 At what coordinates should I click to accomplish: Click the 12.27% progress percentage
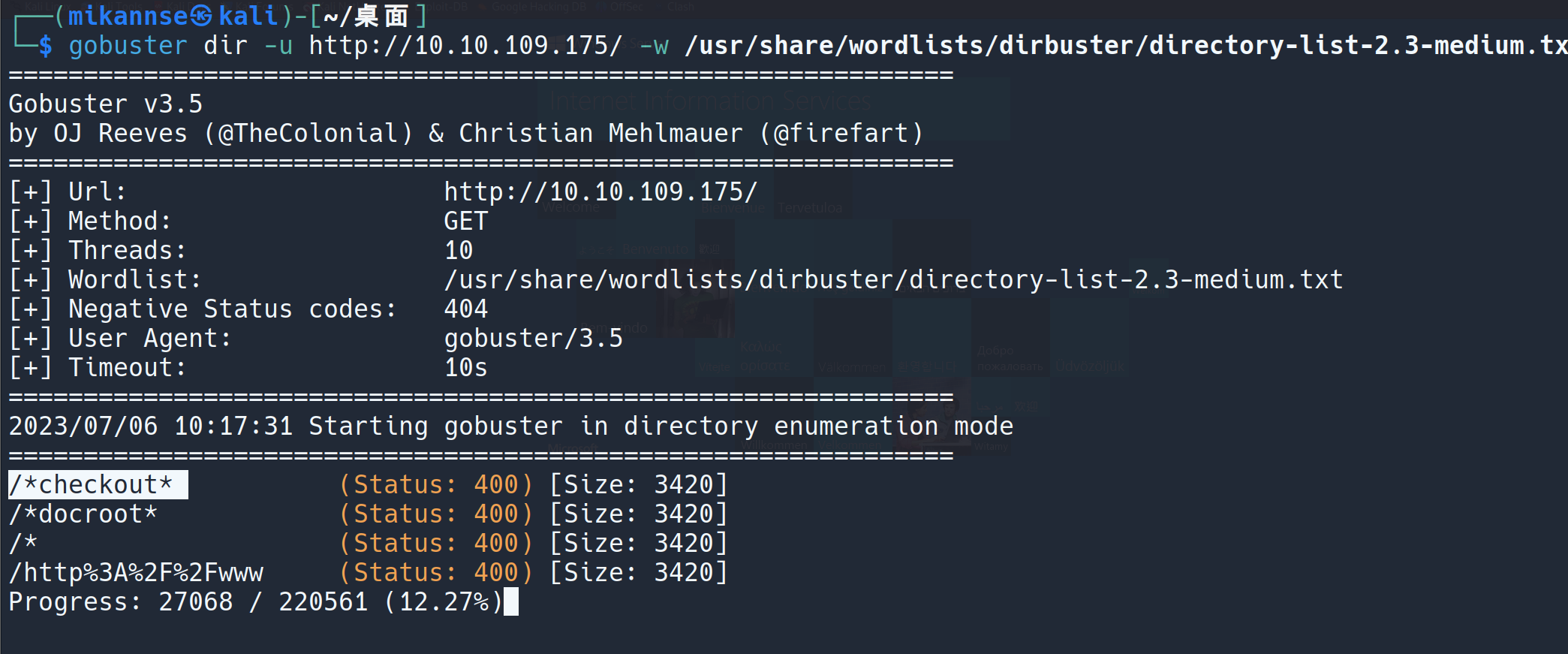(x=444, y=602)
